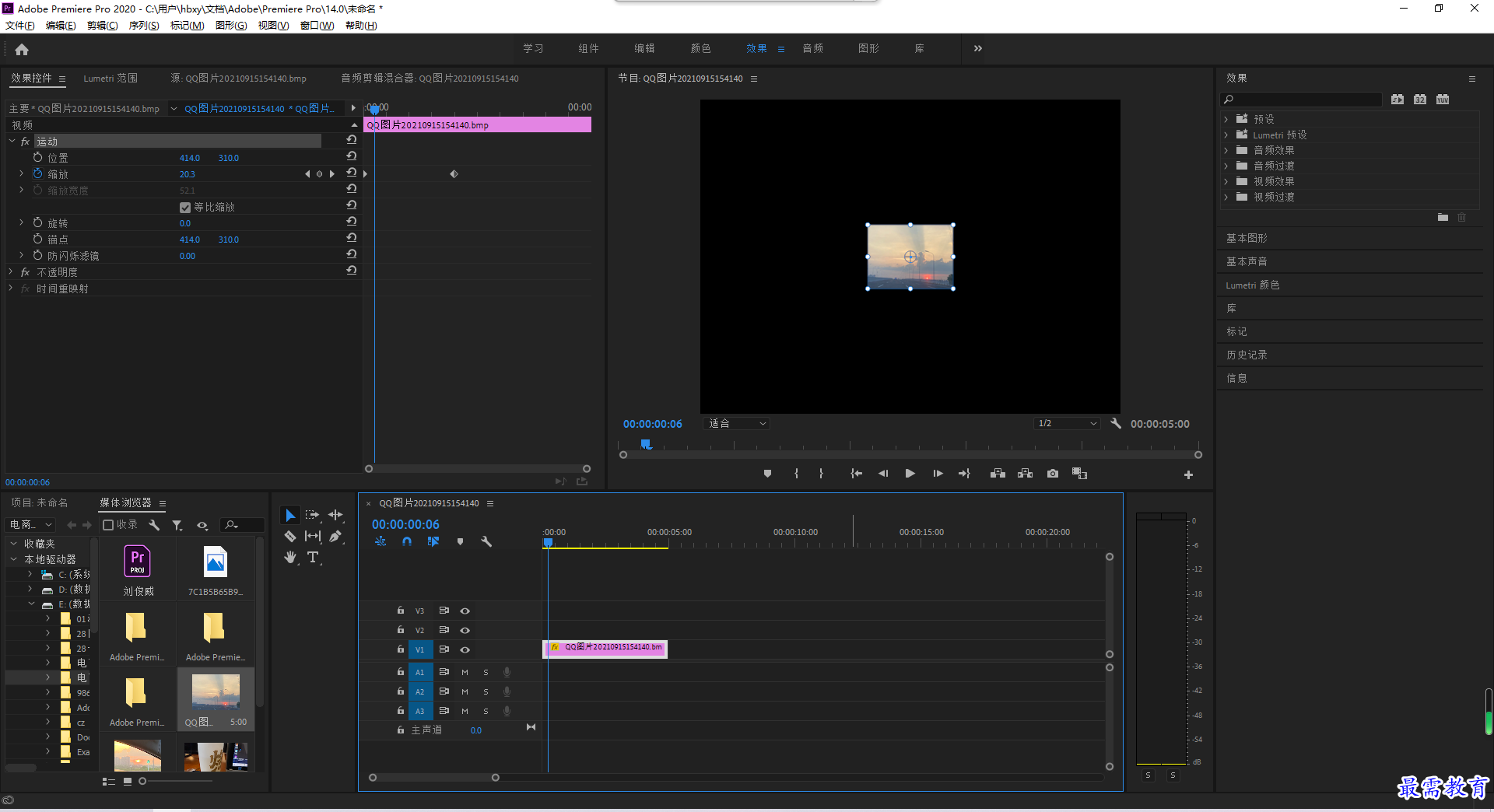Expand the 缩放 property row
The height and width of the screenshot is (812, 1494).
(x=22, y=173)
